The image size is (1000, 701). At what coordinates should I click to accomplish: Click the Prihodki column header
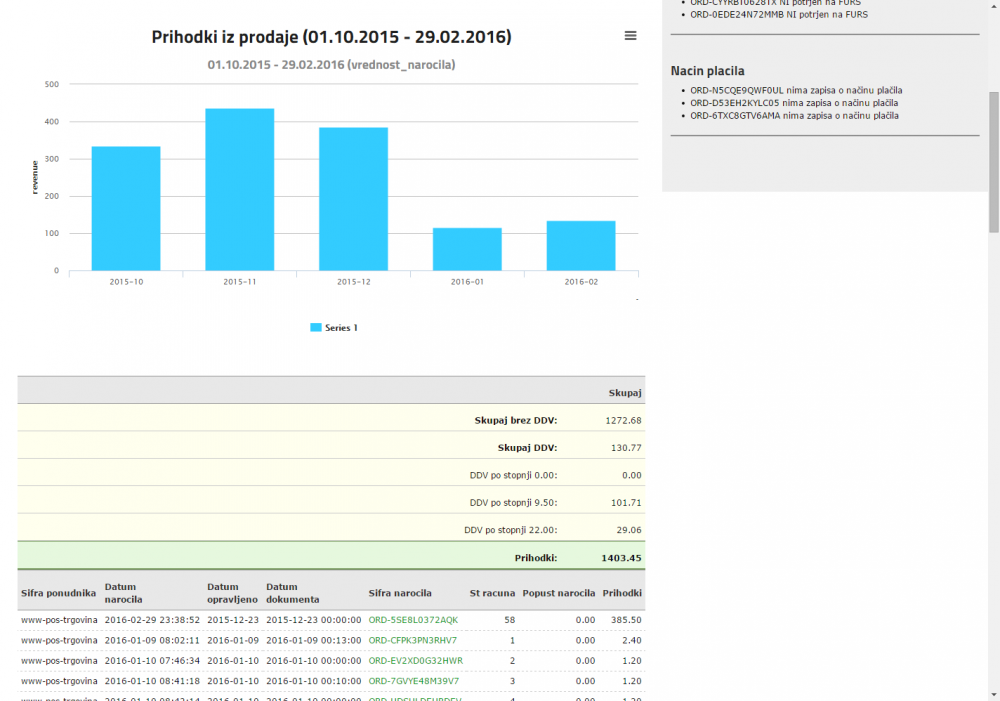point(621,593)
